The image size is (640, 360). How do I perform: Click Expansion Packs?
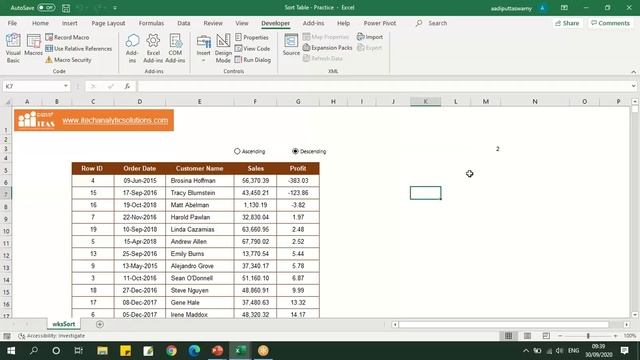(327, 48)
